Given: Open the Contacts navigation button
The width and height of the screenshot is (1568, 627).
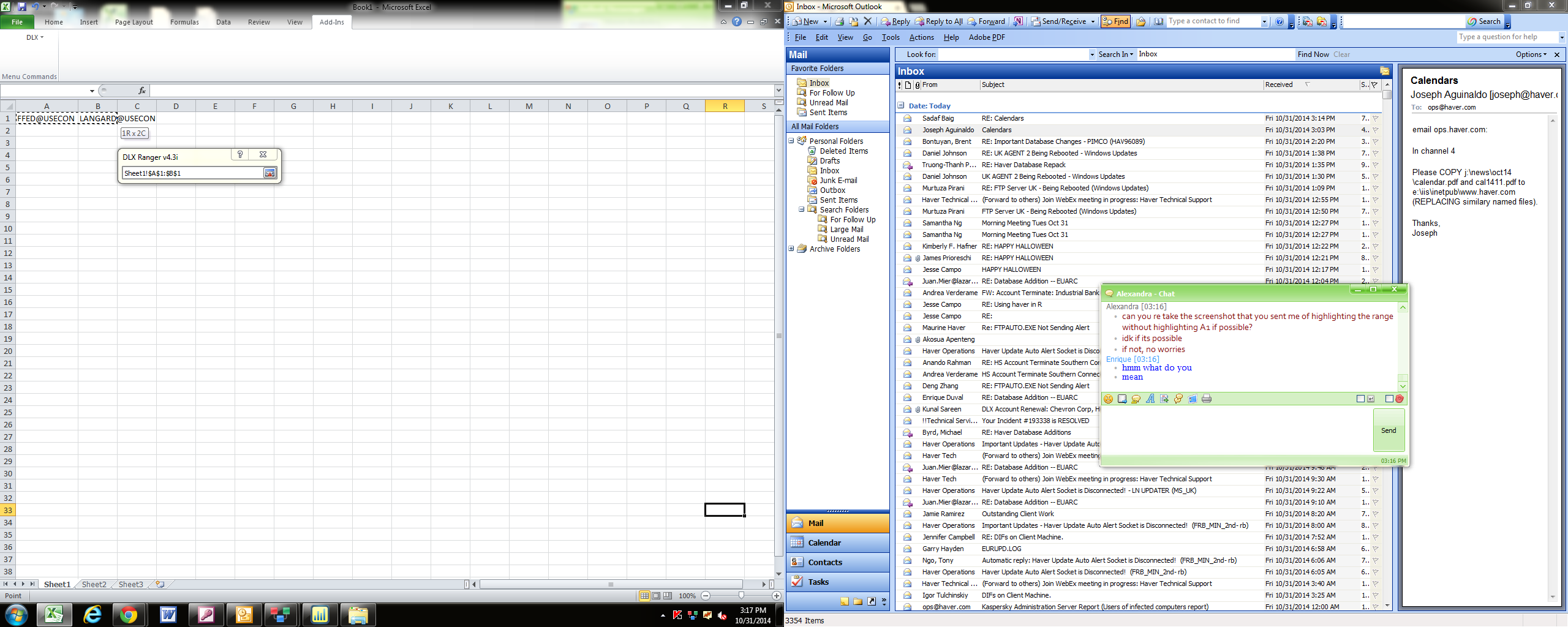Looking at the screenshot, I should coord(837,562).
